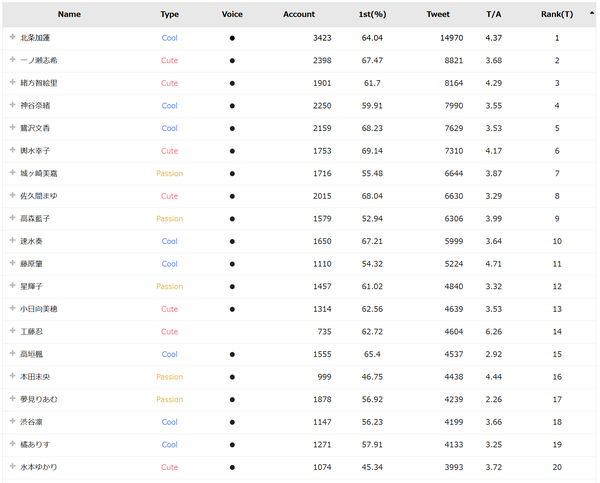The width and height of the screenshot is (600, 483).
Task: Open the plus icon beside 星輝子
Action: pyautogui.click(x=12, y=286)
